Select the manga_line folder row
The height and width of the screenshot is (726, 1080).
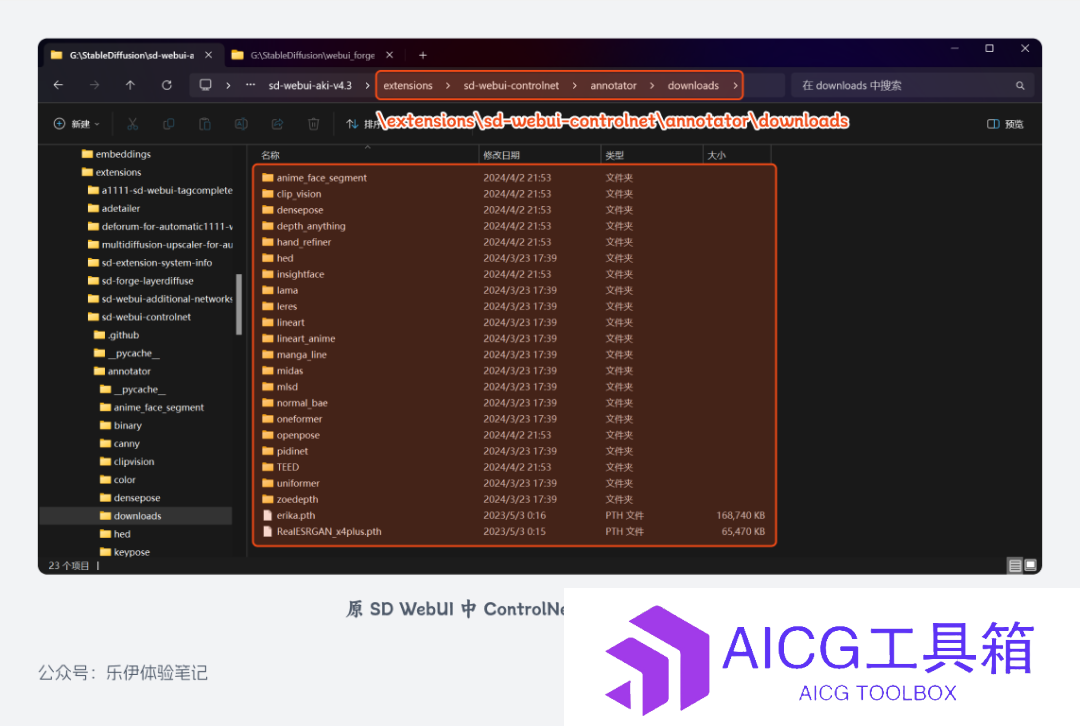coord(515,355)
